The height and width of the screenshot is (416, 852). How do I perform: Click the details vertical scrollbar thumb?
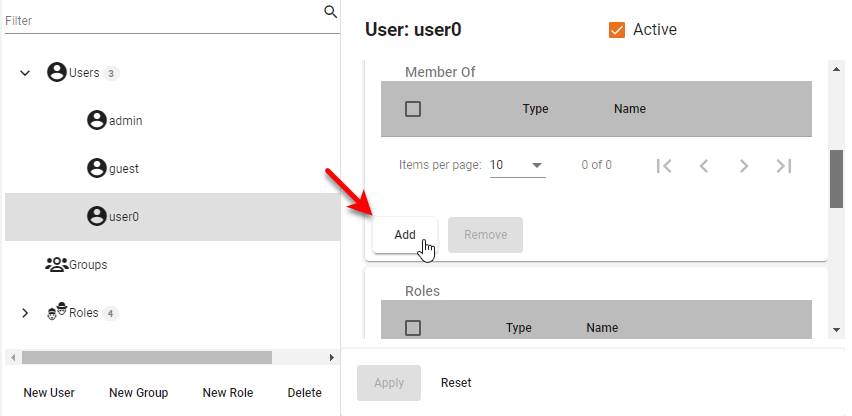[837, 179]
